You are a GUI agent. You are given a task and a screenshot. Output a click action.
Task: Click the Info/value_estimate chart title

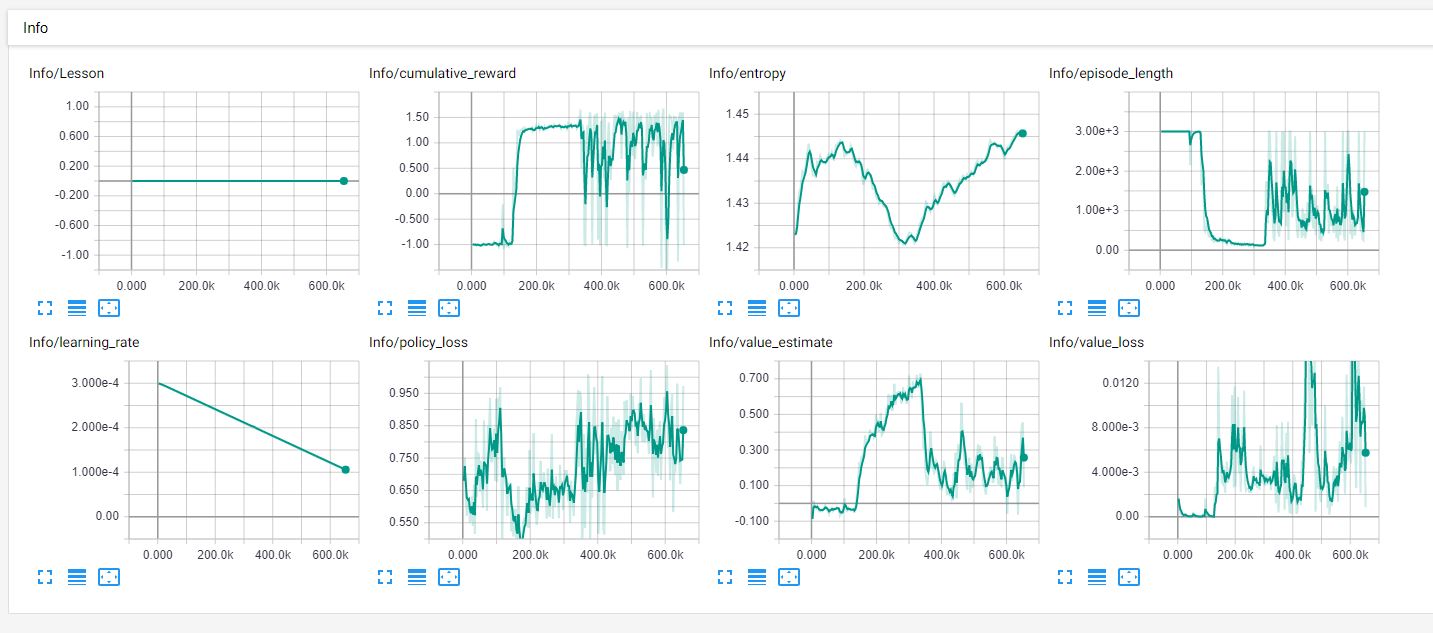(770, 342)
